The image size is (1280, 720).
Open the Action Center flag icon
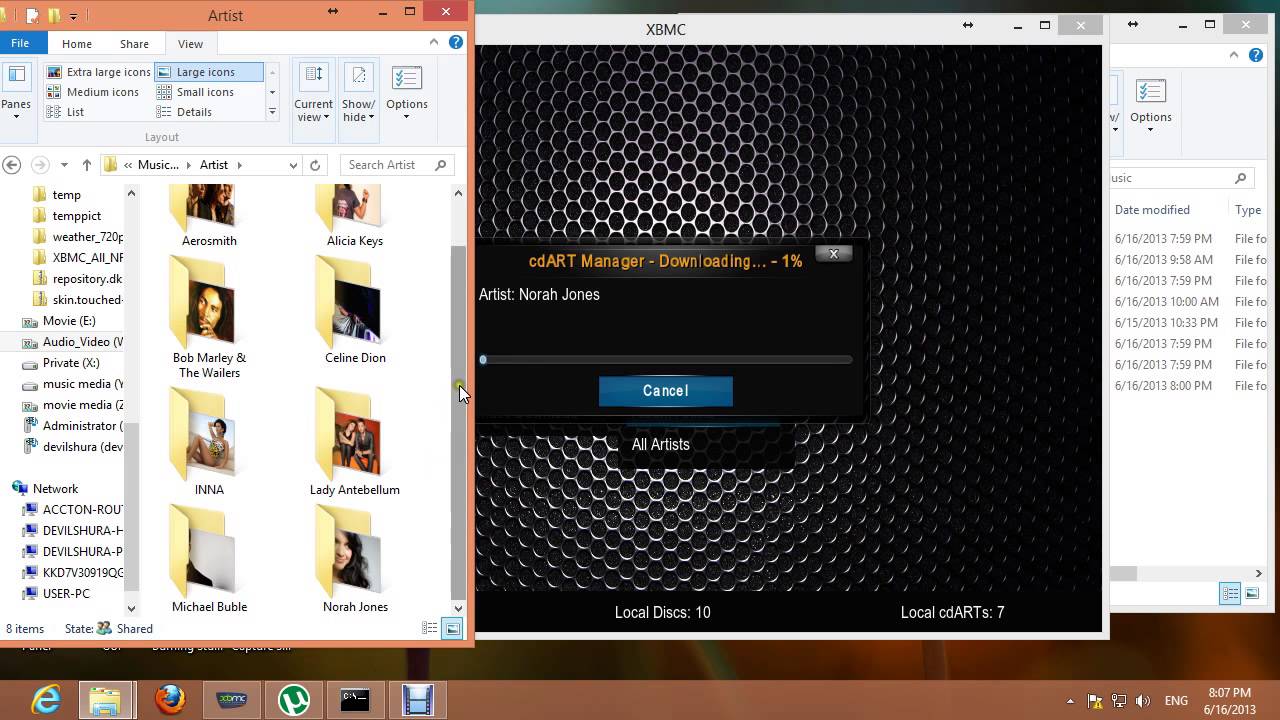pyautogui.click(x=1095, y=701)
